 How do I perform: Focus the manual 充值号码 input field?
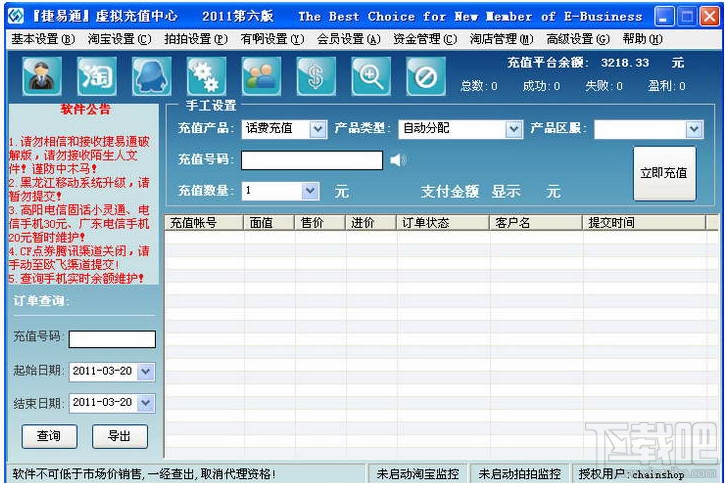click(312, 160)
